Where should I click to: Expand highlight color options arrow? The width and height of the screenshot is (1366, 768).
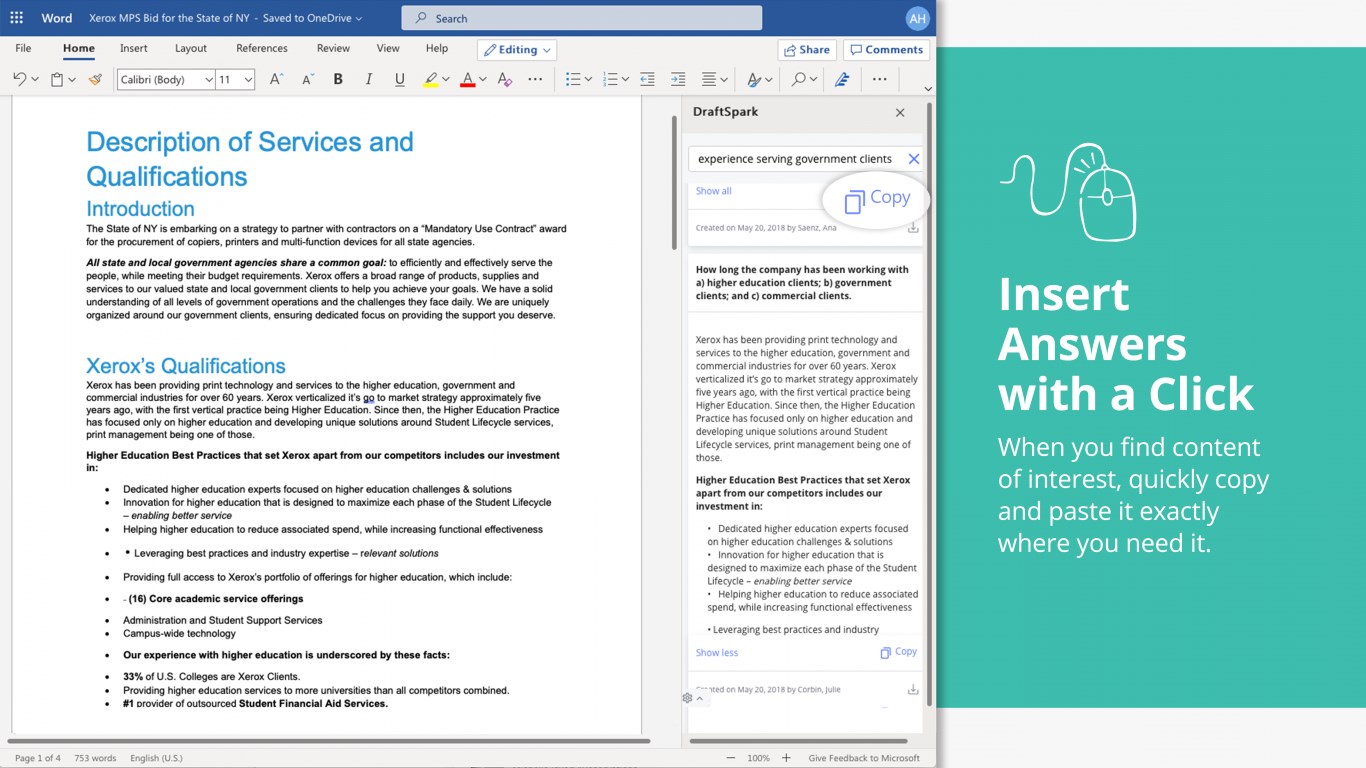point(446,80)
